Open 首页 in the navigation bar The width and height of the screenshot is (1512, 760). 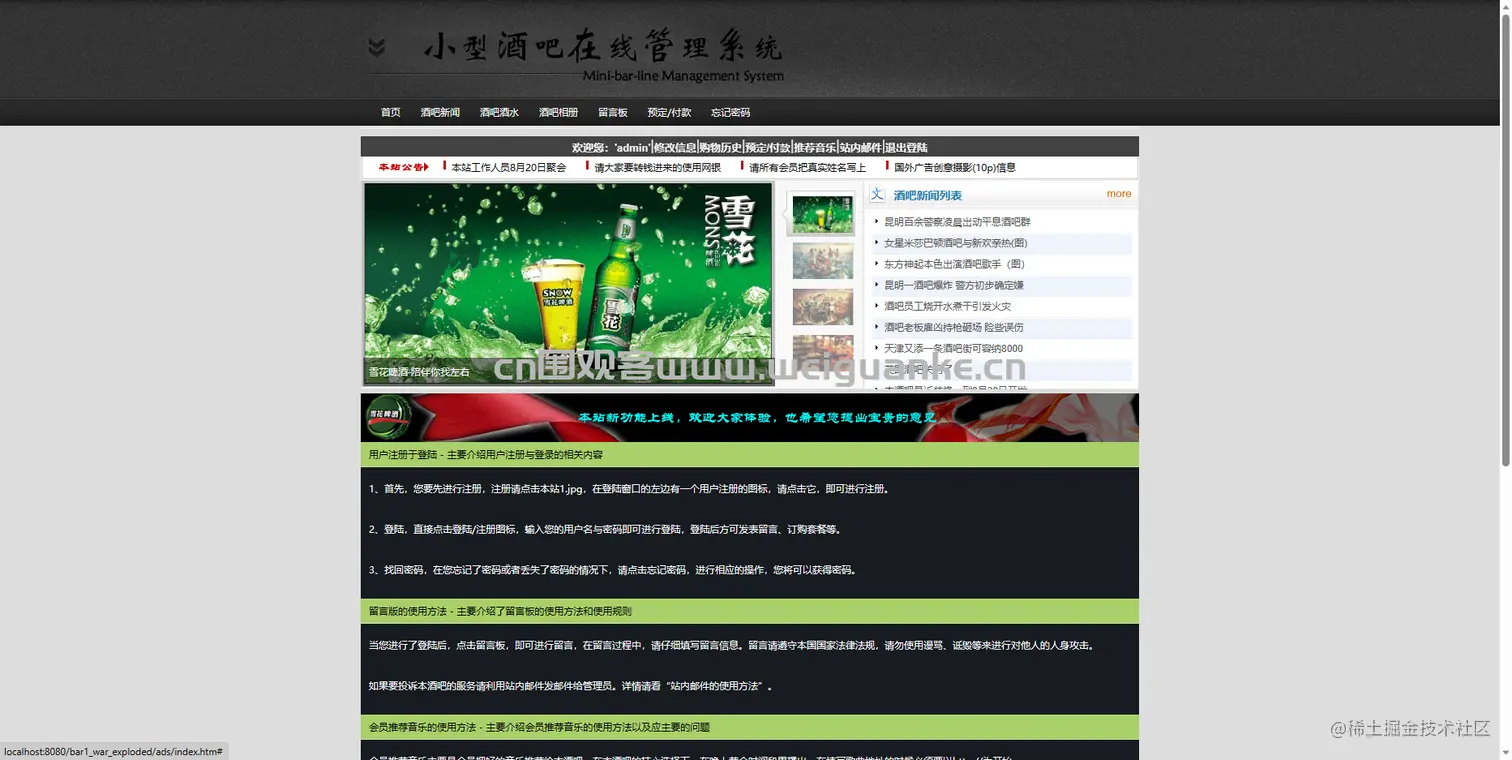coord(390,113)
